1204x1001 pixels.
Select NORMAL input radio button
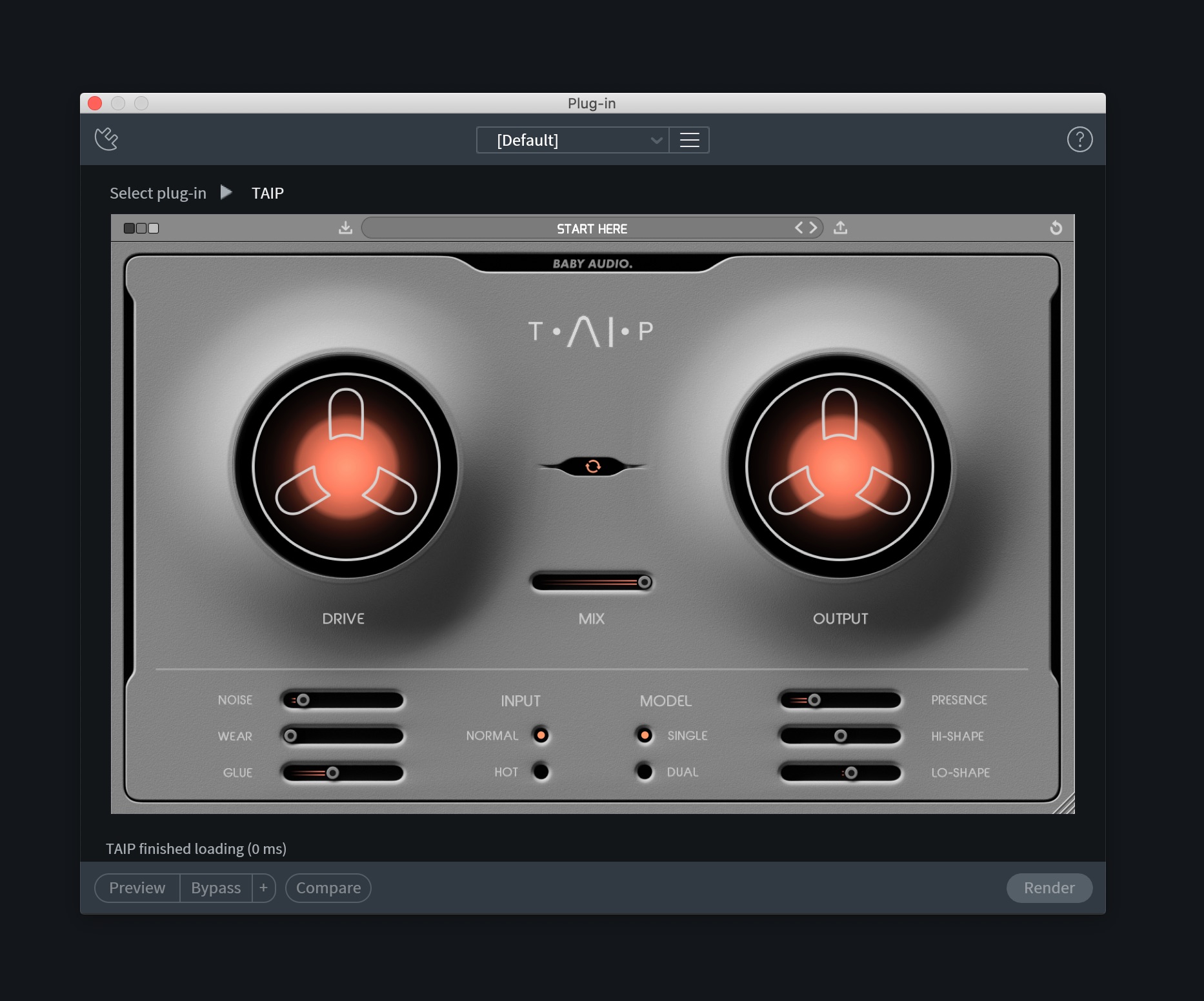(541, 735)
